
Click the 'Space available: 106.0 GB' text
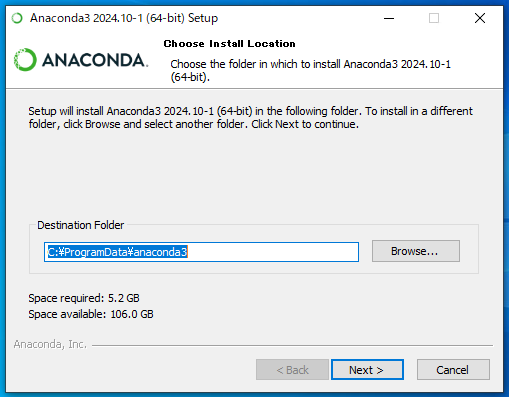pos(91,314)
